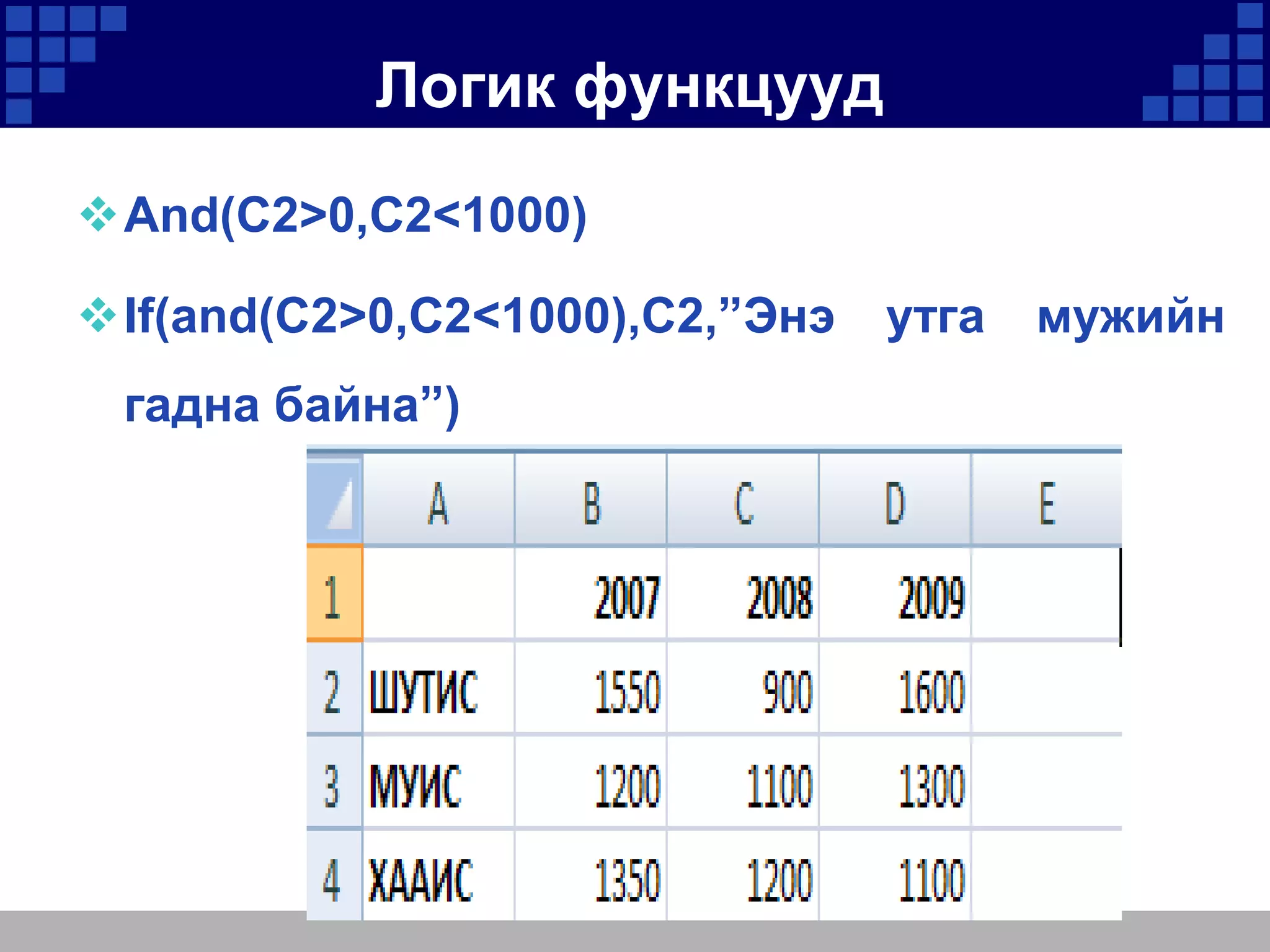This screenshot has height=952, width=1270.
Task: Click the МУИС cell
Action: (x=438, y=783)
